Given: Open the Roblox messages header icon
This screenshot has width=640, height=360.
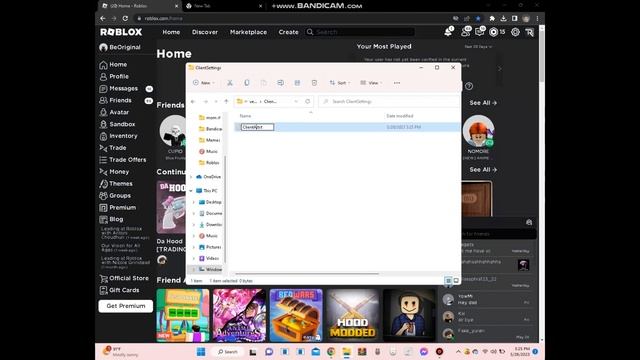Looking at the screenshot, I should tap(480, 32).
